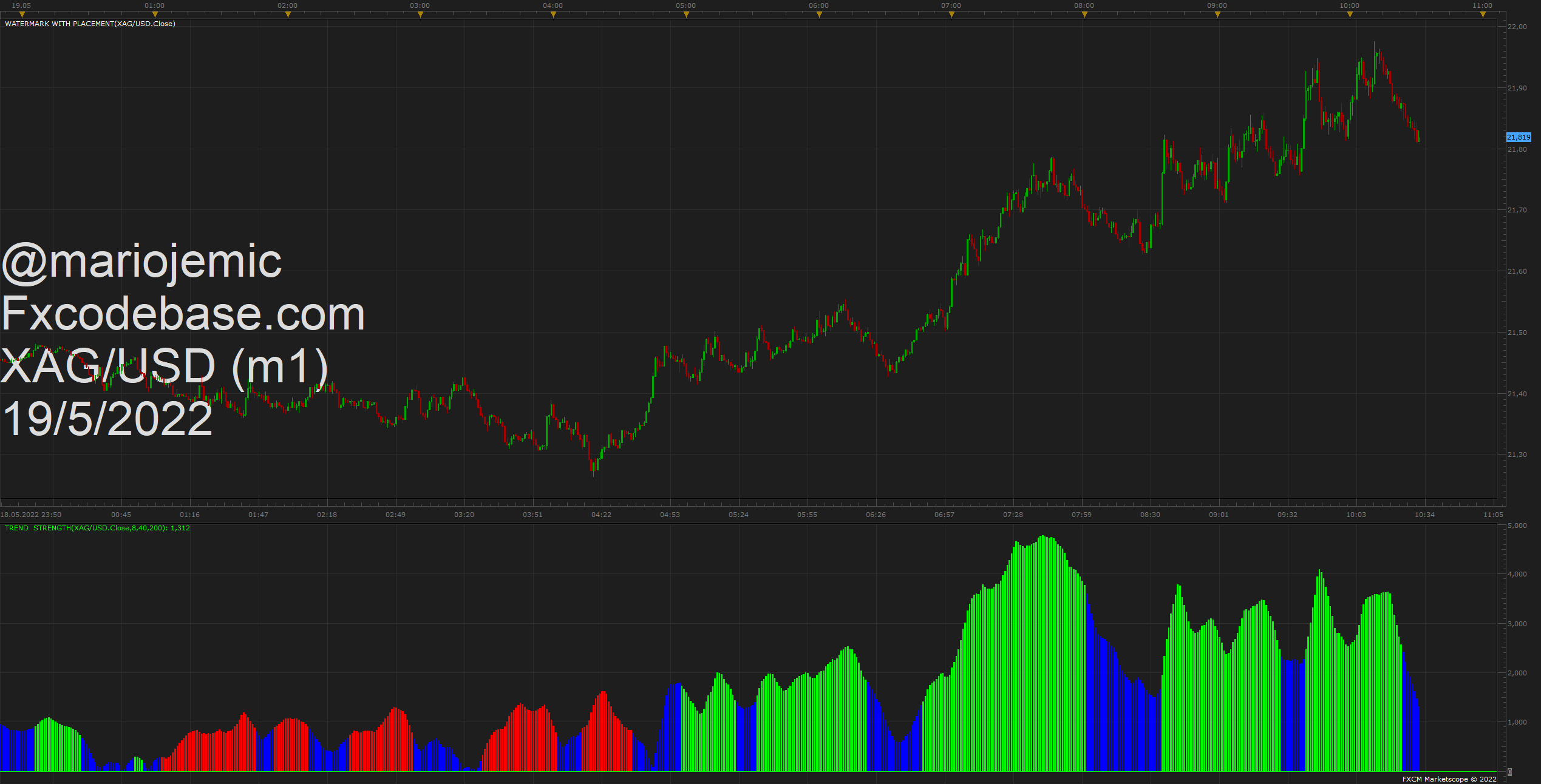Click the 05:24 time axis label
Viewport: 1541px width, 784px height.
(739, 515)
